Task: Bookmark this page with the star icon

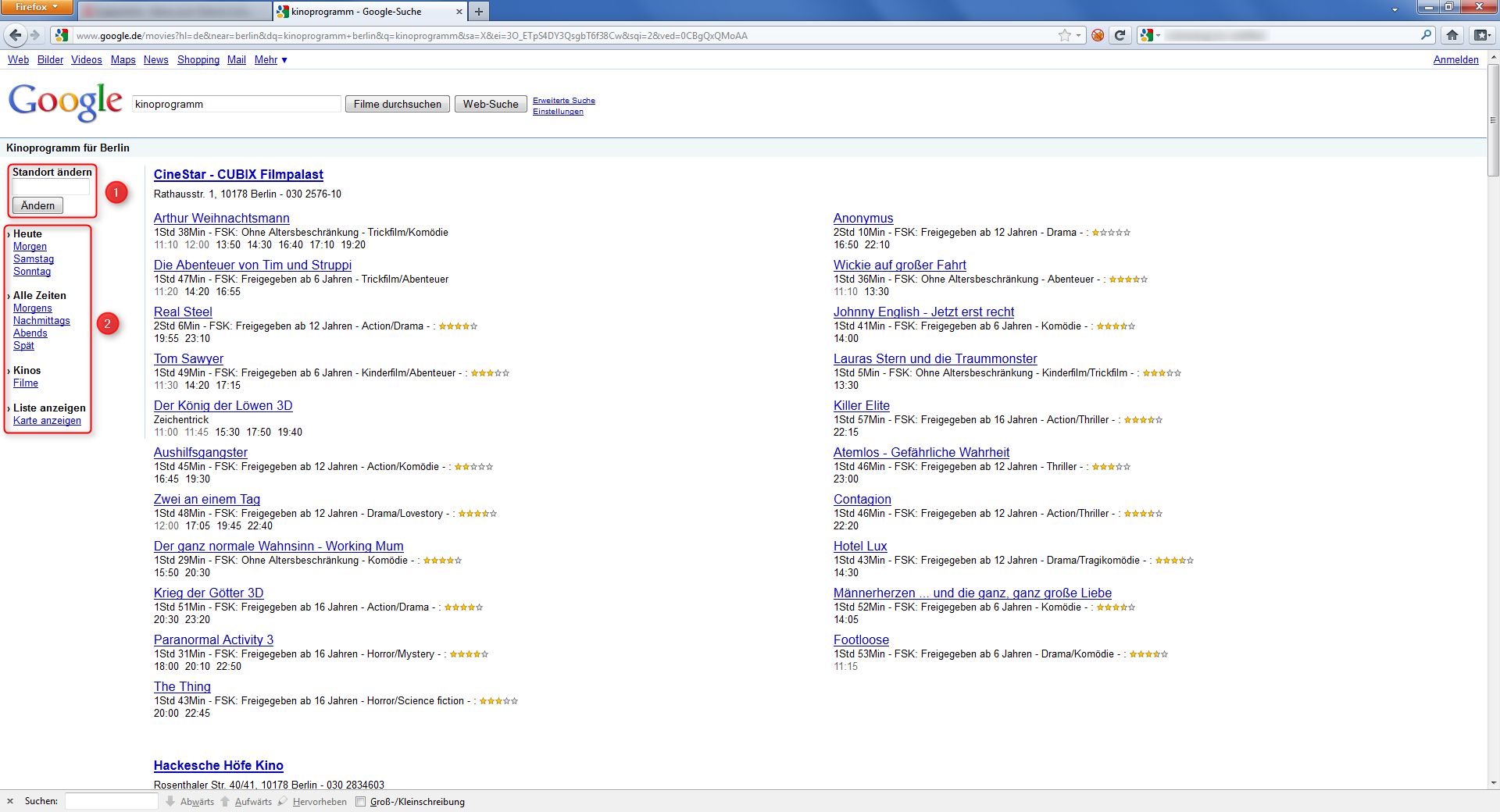Action: pyautogui.click(x=1064, y=35)
